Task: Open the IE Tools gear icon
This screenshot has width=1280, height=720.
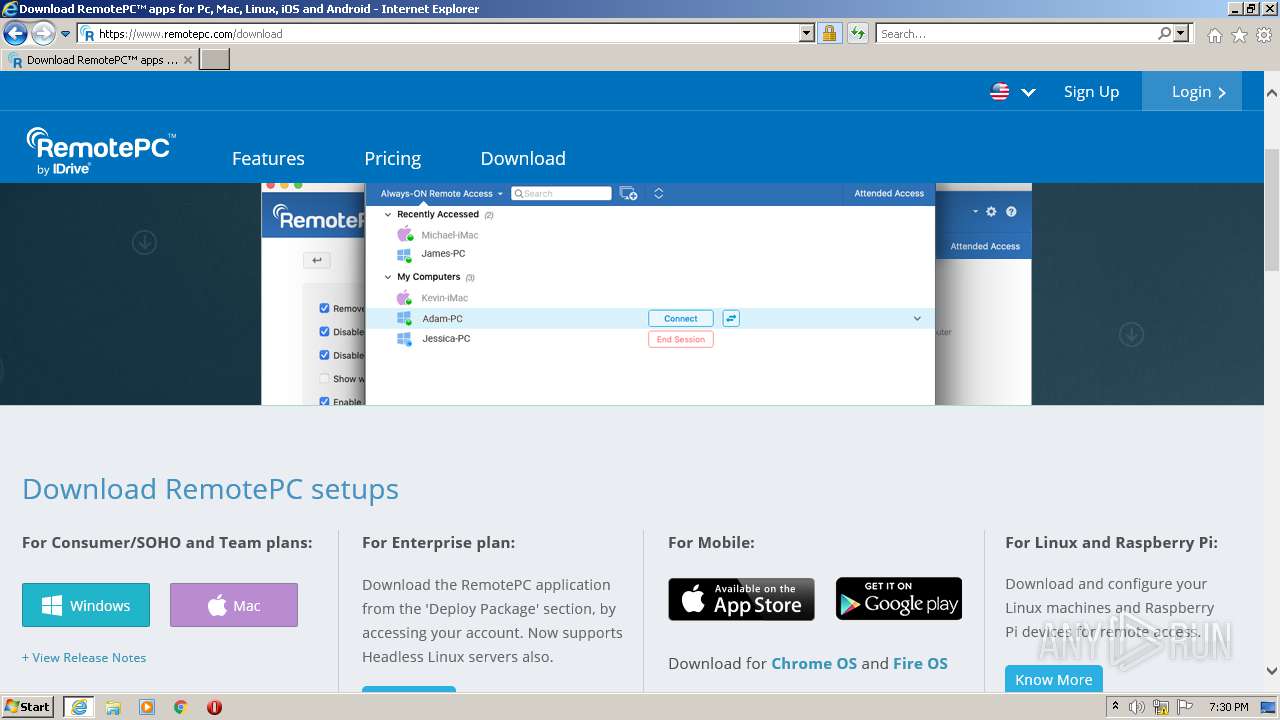Action: tap(1264, 35)
